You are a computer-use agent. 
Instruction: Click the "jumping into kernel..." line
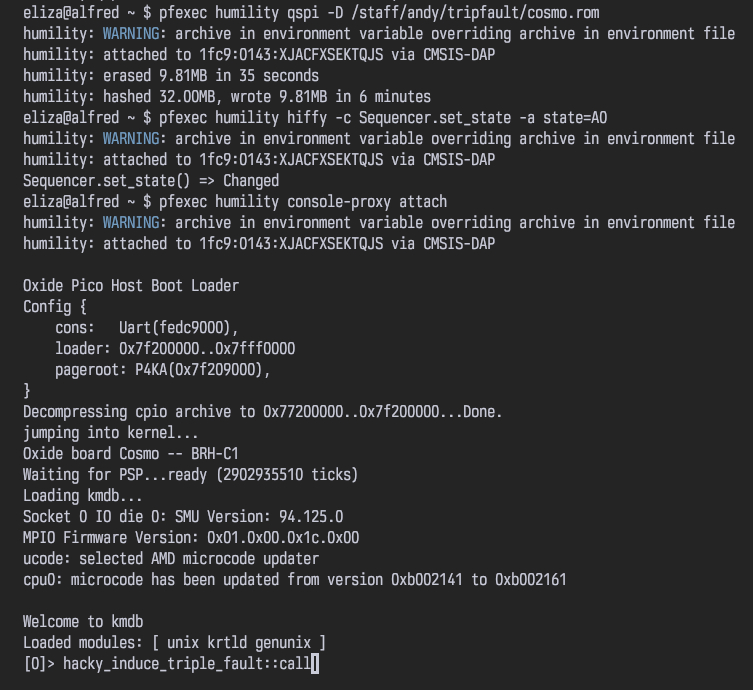[x=111, y=432]
